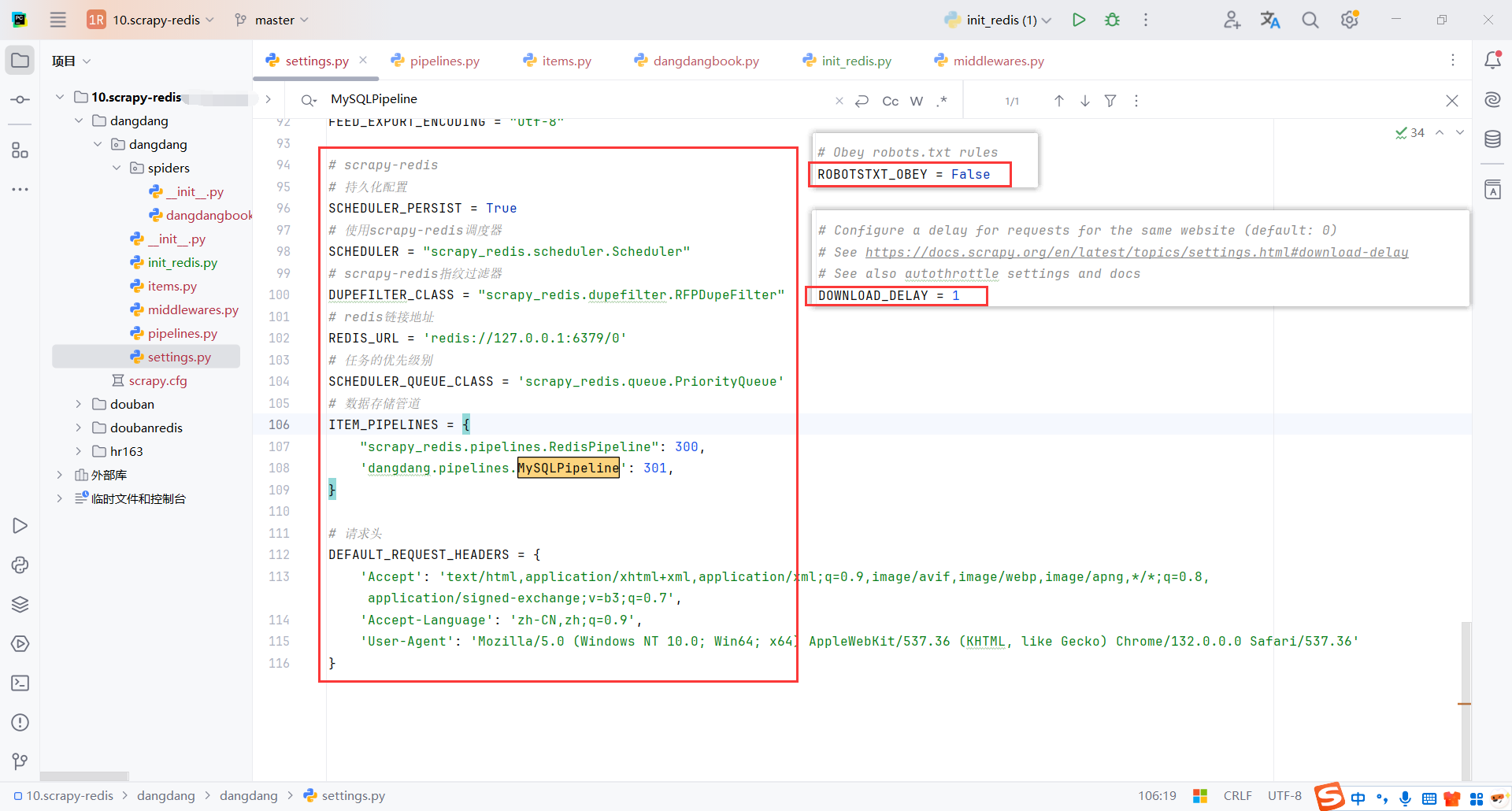Open master branch dropdown
The image size is (1512, 811).
(x=272, y=20)
